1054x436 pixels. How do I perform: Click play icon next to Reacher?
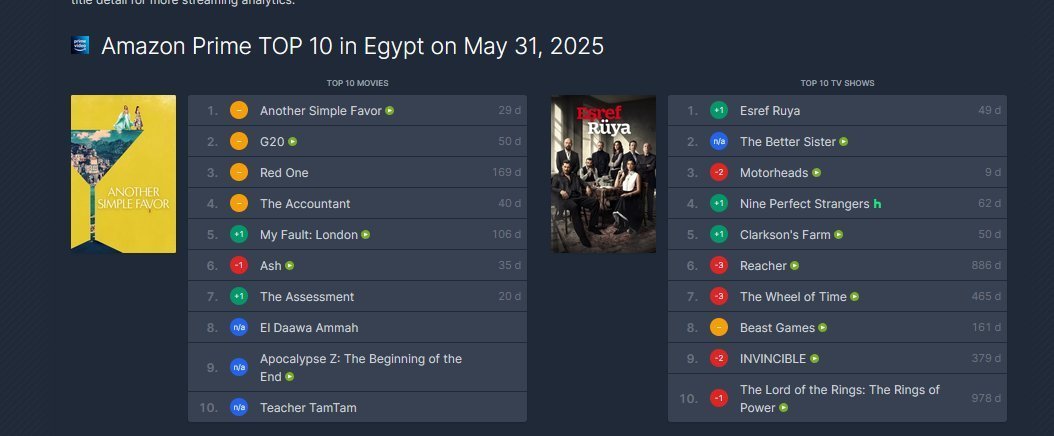coord(795,266)
